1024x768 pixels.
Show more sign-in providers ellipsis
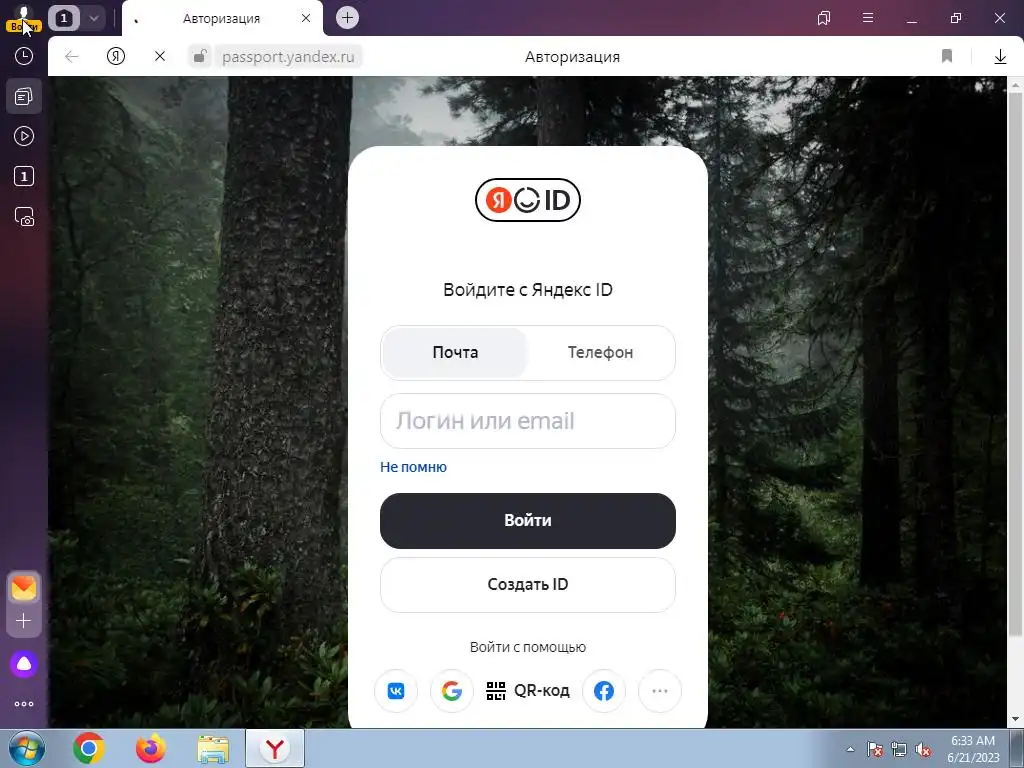(660, 690)
